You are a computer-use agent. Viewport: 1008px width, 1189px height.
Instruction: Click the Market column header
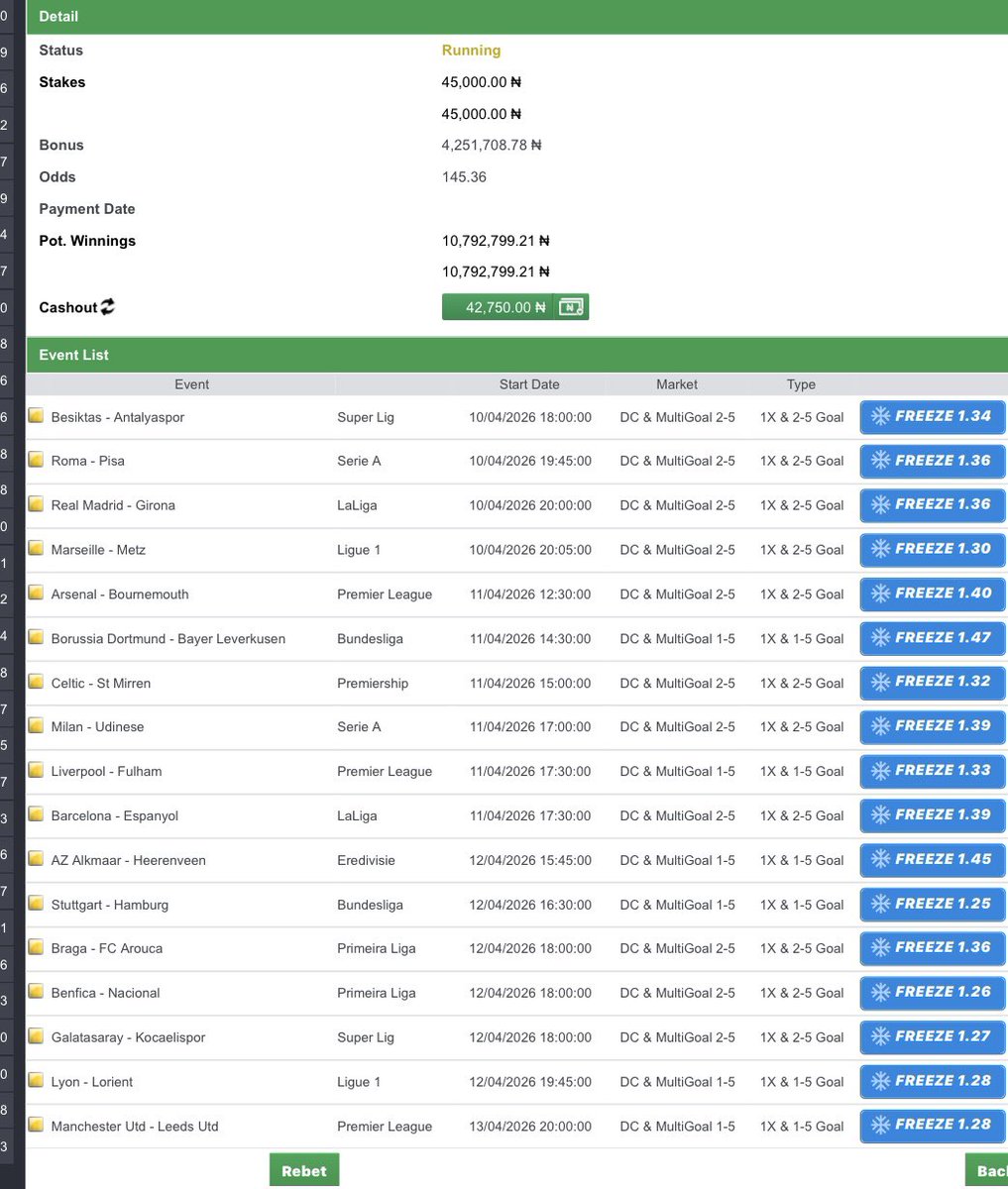(x=677, y=384)
